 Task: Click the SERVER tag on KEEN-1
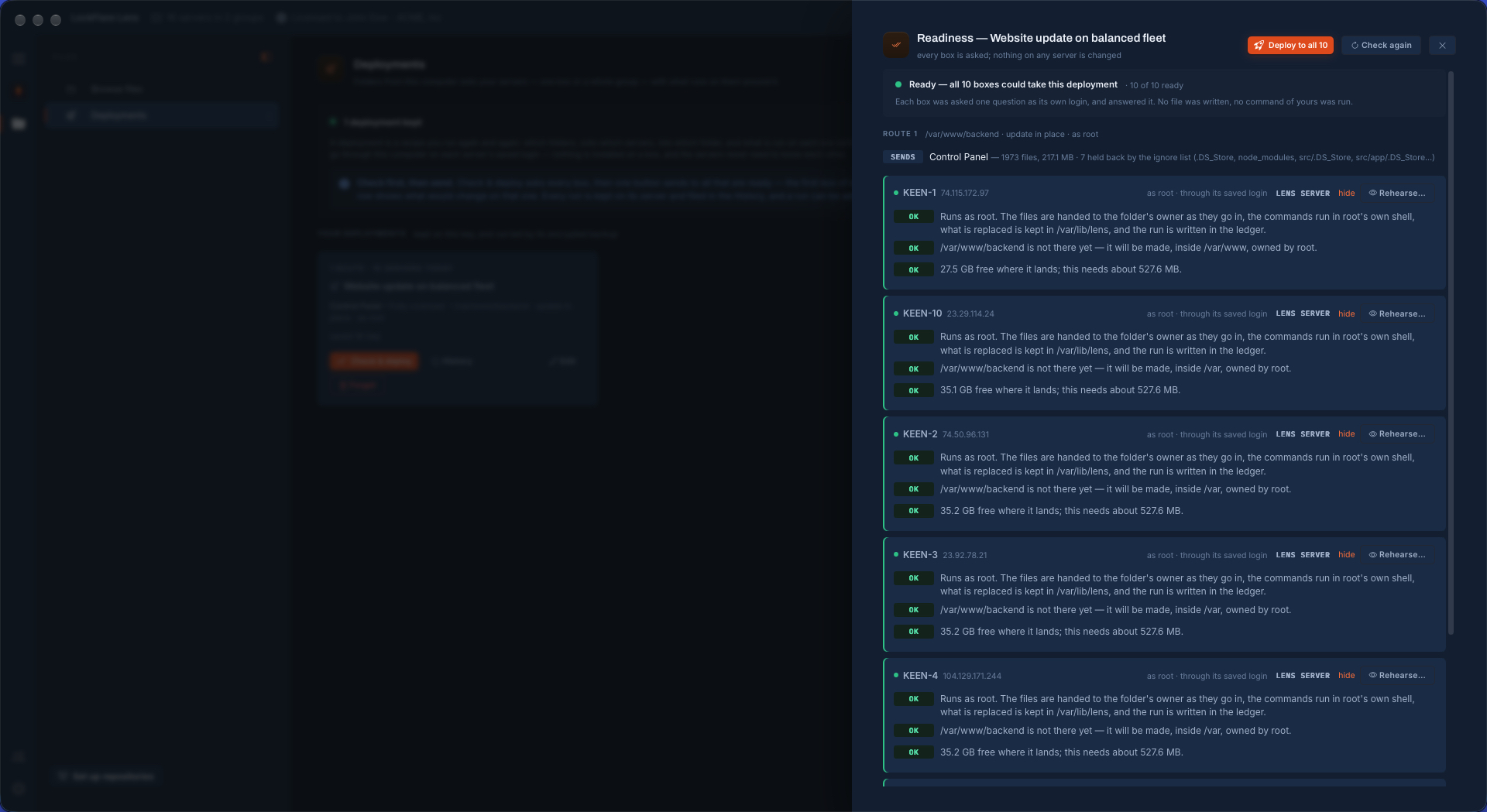click(1315, 194)
